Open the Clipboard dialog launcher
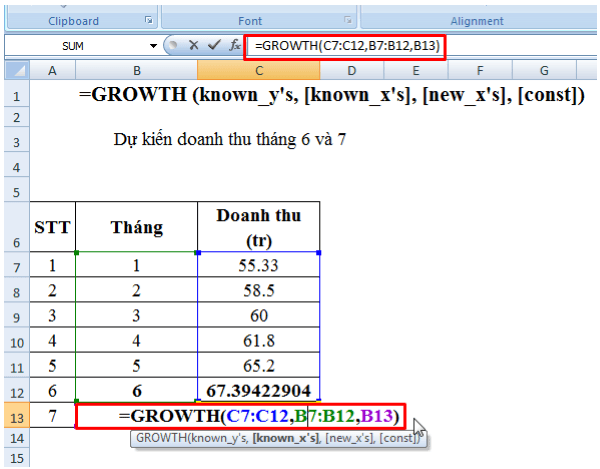600x469 pixels. [x=149, y=20]
